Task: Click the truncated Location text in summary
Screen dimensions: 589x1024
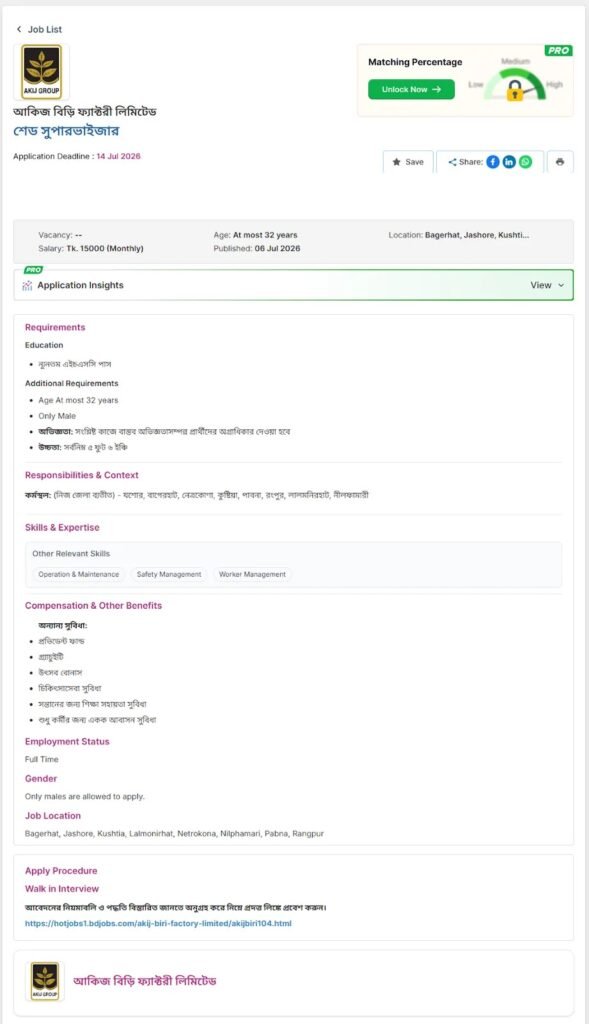Action: click(x=458, y=235)
